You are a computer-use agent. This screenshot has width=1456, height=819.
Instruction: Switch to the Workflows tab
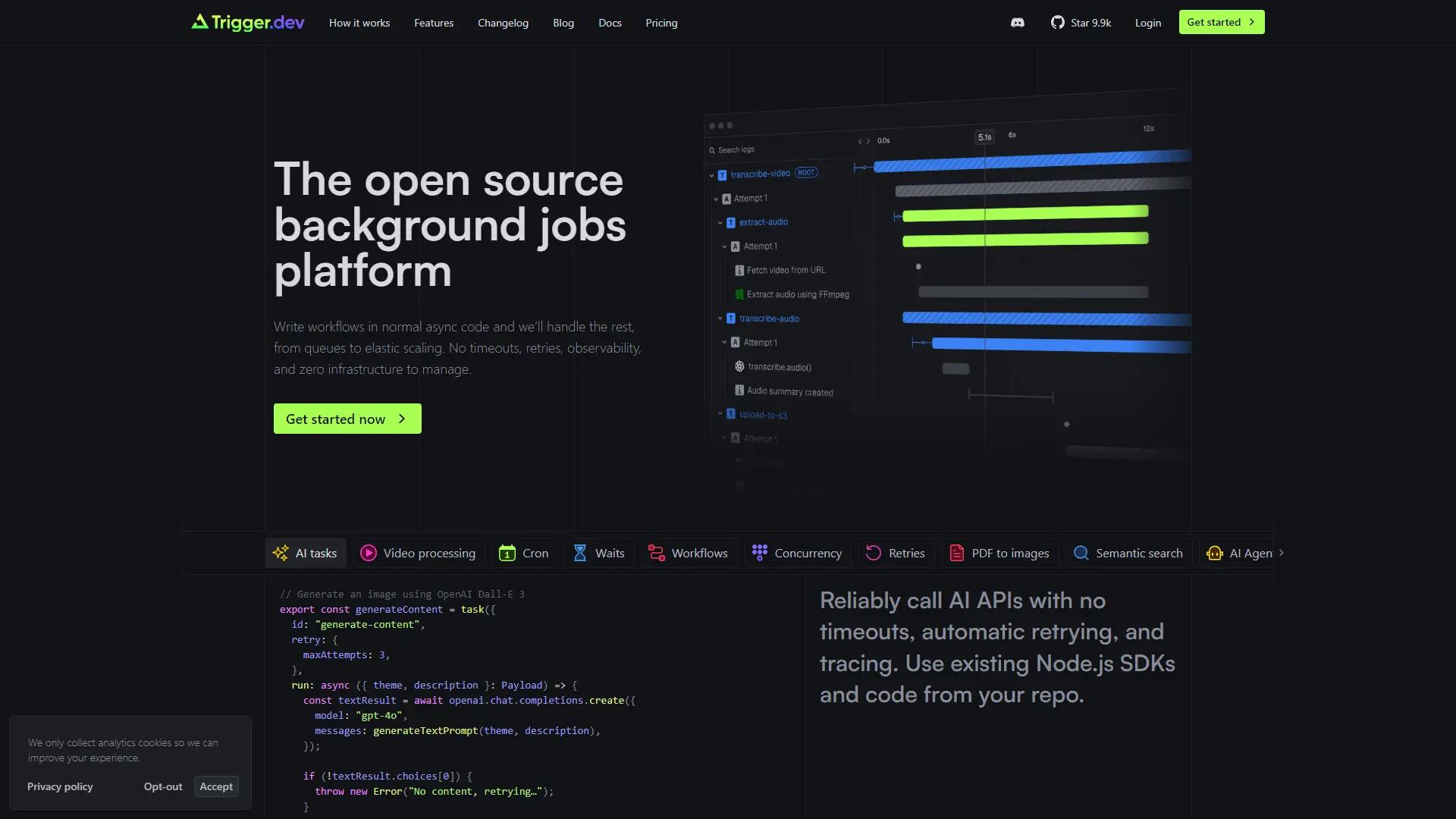pyautogui.click(x=688, y=554)
